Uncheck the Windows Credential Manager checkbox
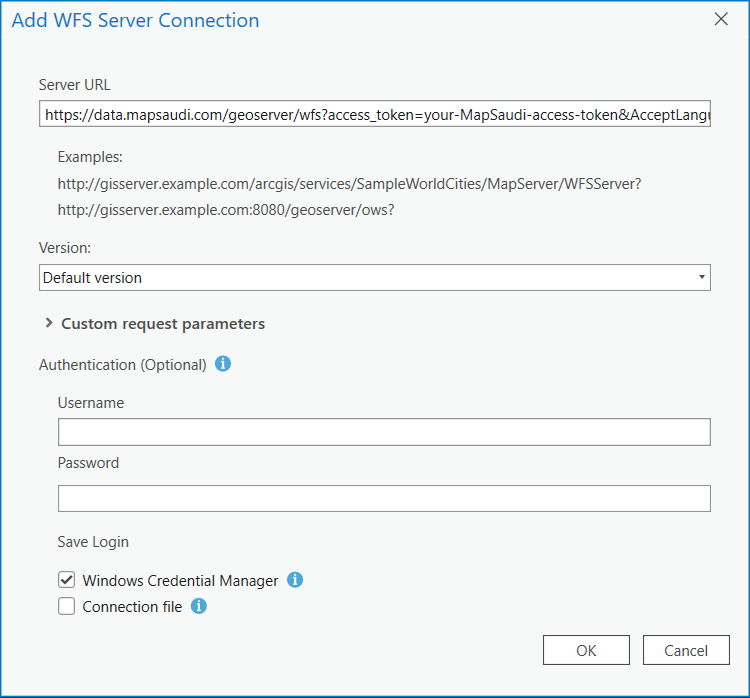Viewport: 750px width, 698px height. tap(67, 580)
